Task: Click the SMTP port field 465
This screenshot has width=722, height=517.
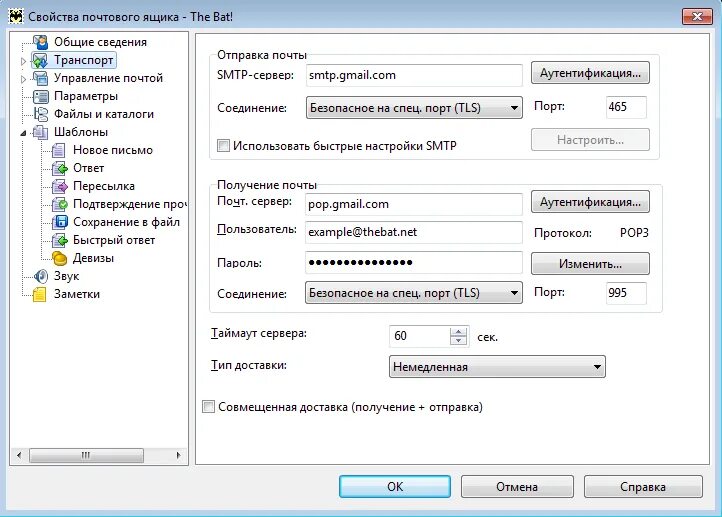Action: click(626, 107)
